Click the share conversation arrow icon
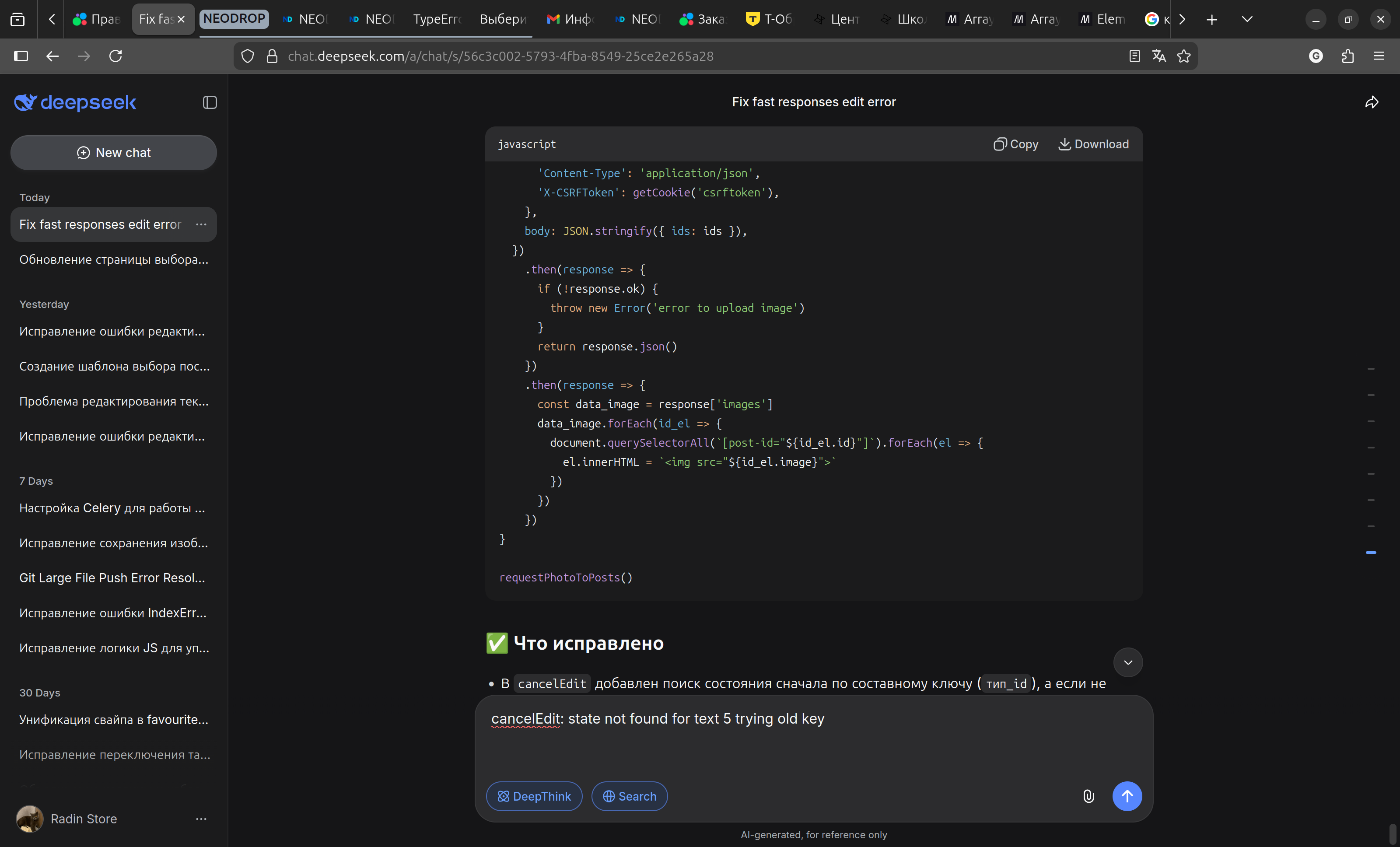This screenshot has height=847, width=1400. 1372,102
